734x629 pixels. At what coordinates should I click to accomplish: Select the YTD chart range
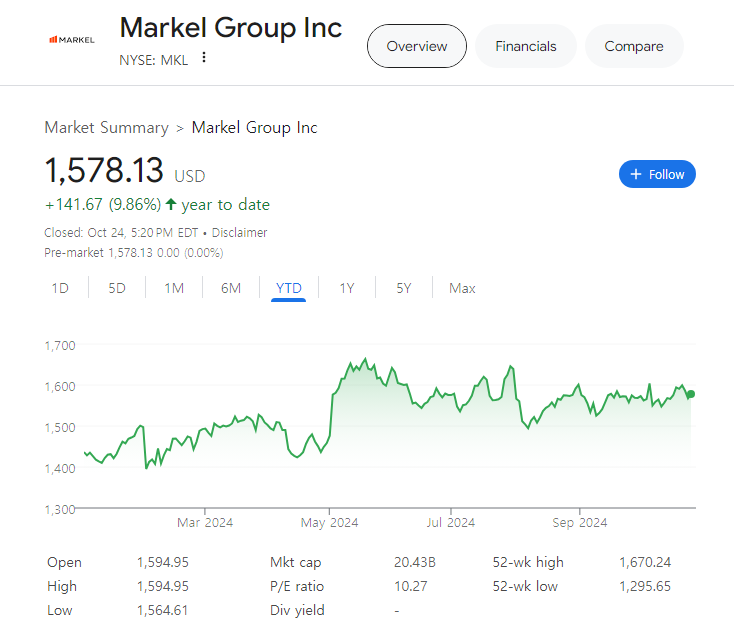tap(288, 288)
